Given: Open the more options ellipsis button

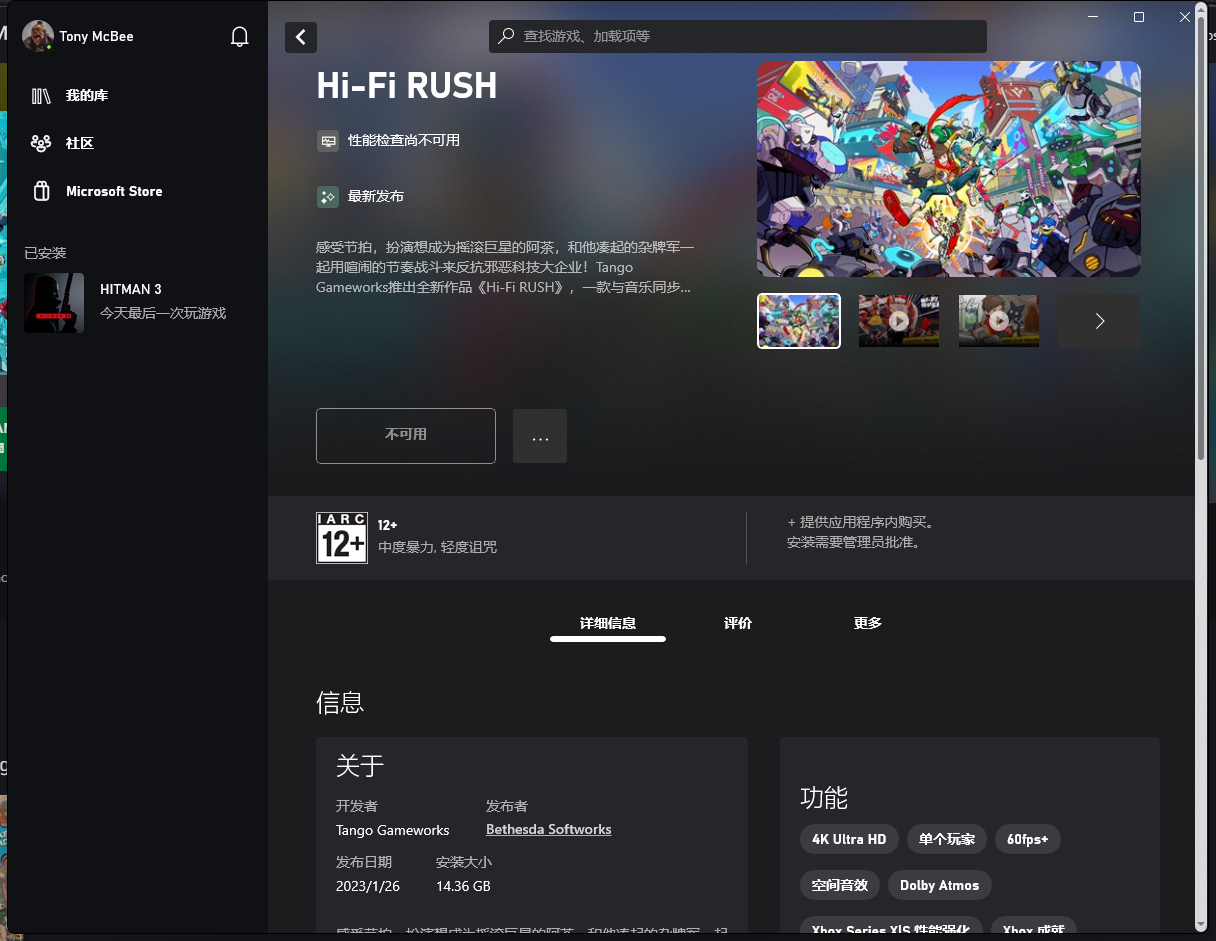Looking at the screenshot, I should [540, 436].
